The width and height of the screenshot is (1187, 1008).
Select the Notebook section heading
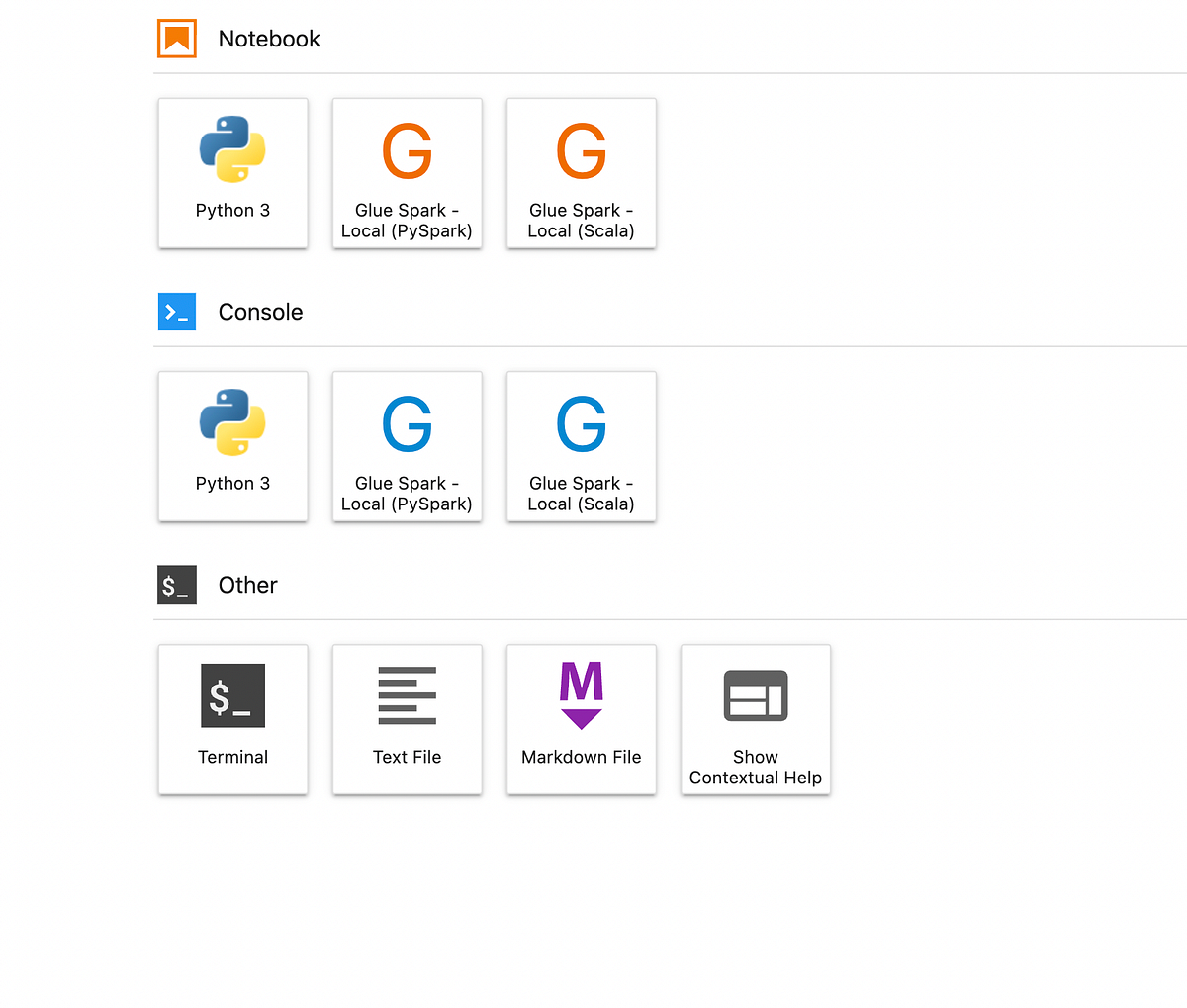coord(268,39)
